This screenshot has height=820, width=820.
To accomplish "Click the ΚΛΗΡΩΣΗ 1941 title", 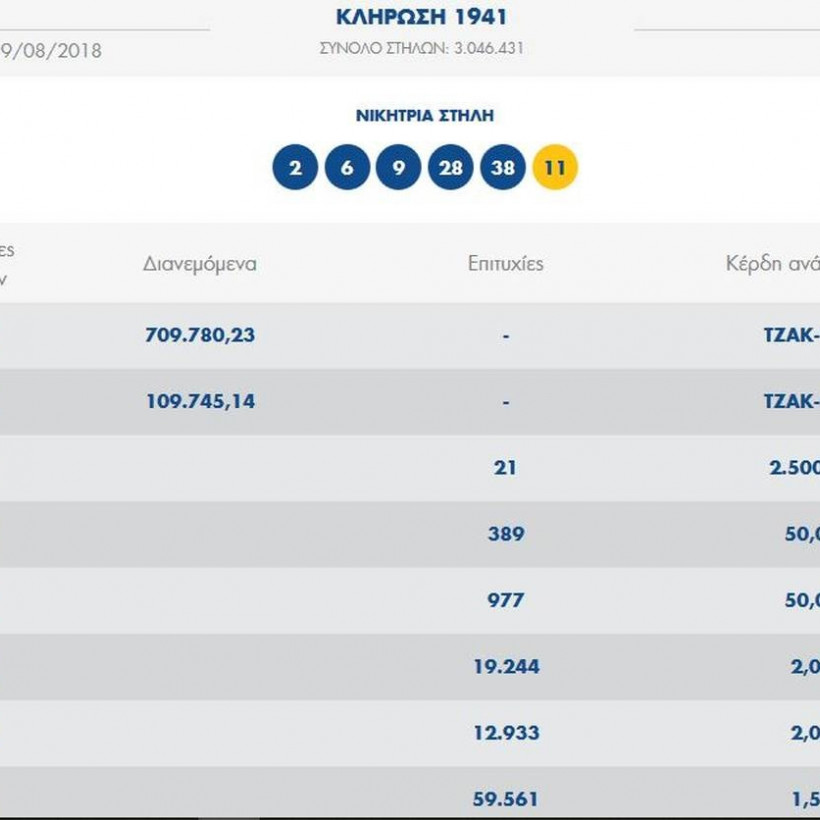I will [x=422, y=17].
